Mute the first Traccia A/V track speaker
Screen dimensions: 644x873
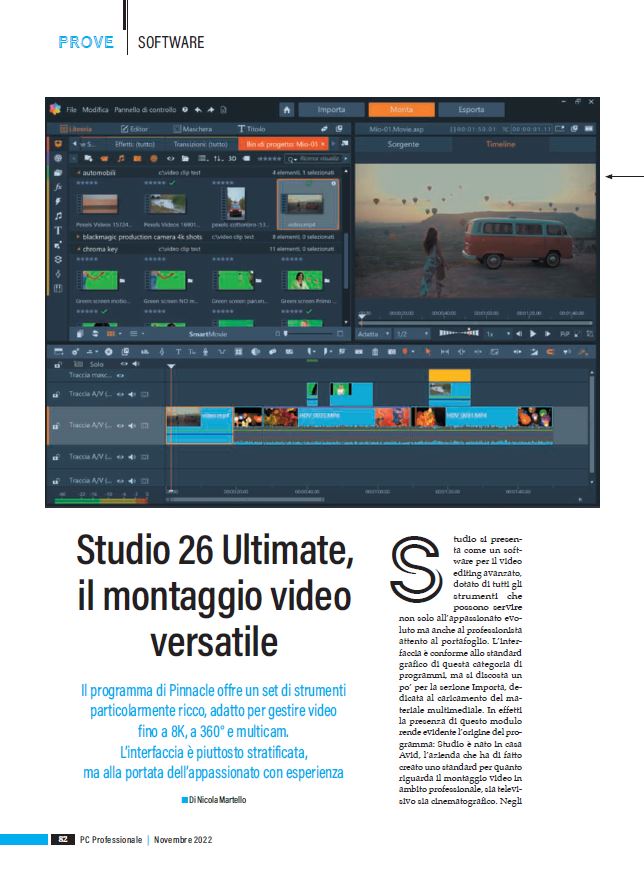click(x=132, y=394)
